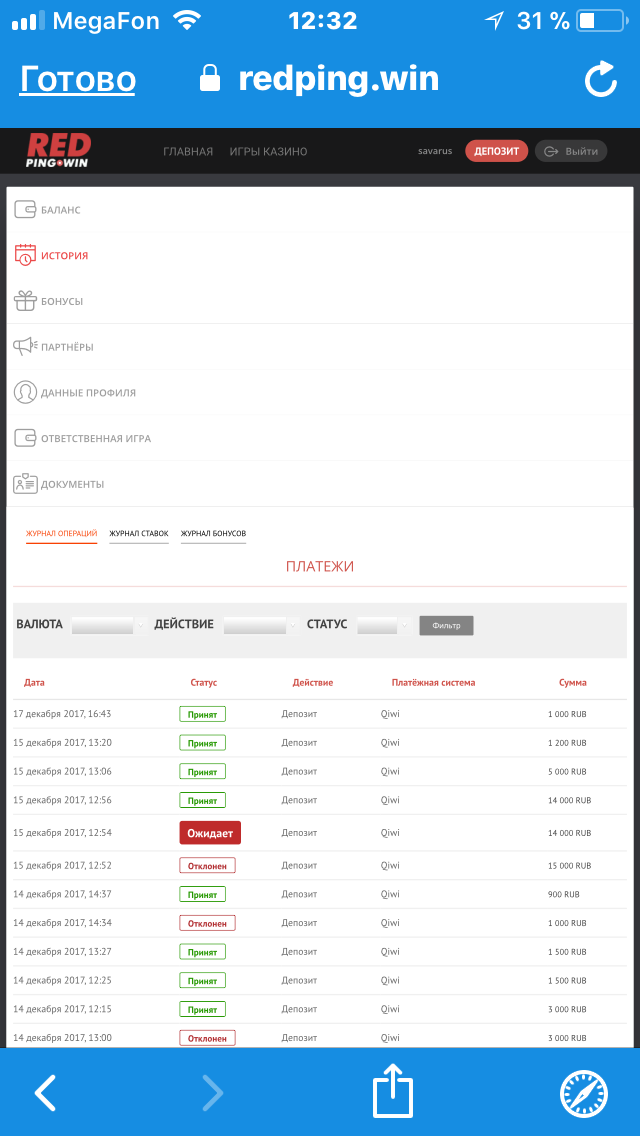Tap the share icon in bottom bar

393,1090
